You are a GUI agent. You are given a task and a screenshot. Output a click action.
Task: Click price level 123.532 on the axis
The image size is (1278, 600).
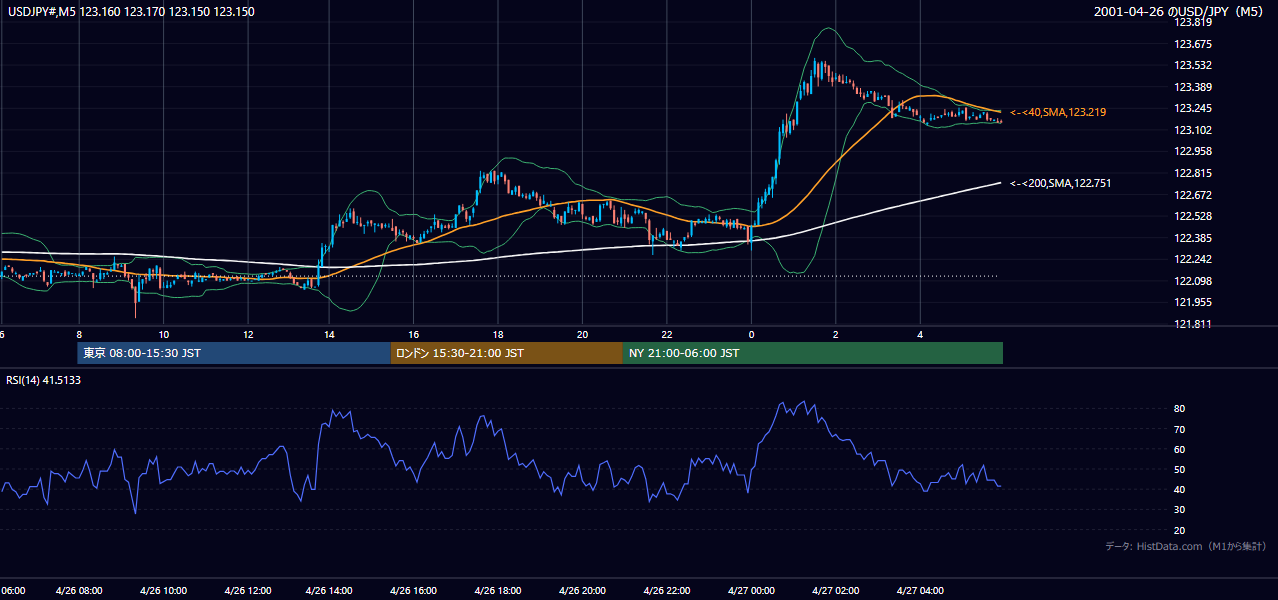[1193, 65]
